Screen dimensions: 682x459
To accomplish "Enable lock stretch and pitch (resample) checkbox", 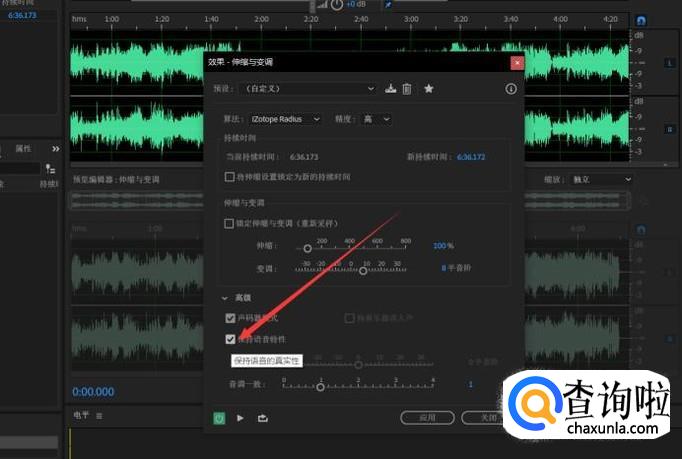I will [x=229, y=224].
